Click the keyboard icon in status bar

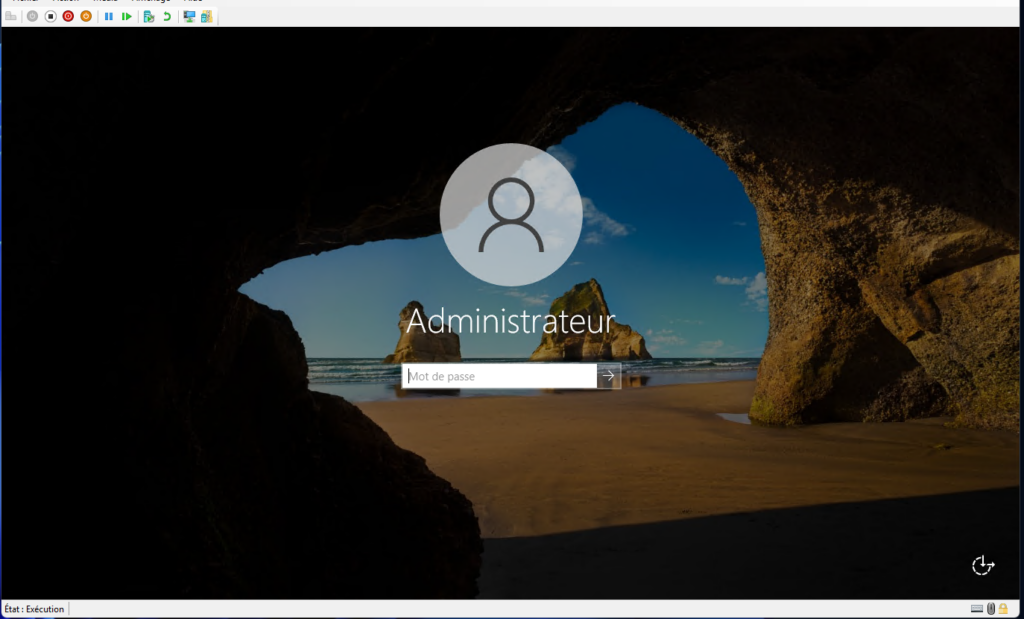976,609
